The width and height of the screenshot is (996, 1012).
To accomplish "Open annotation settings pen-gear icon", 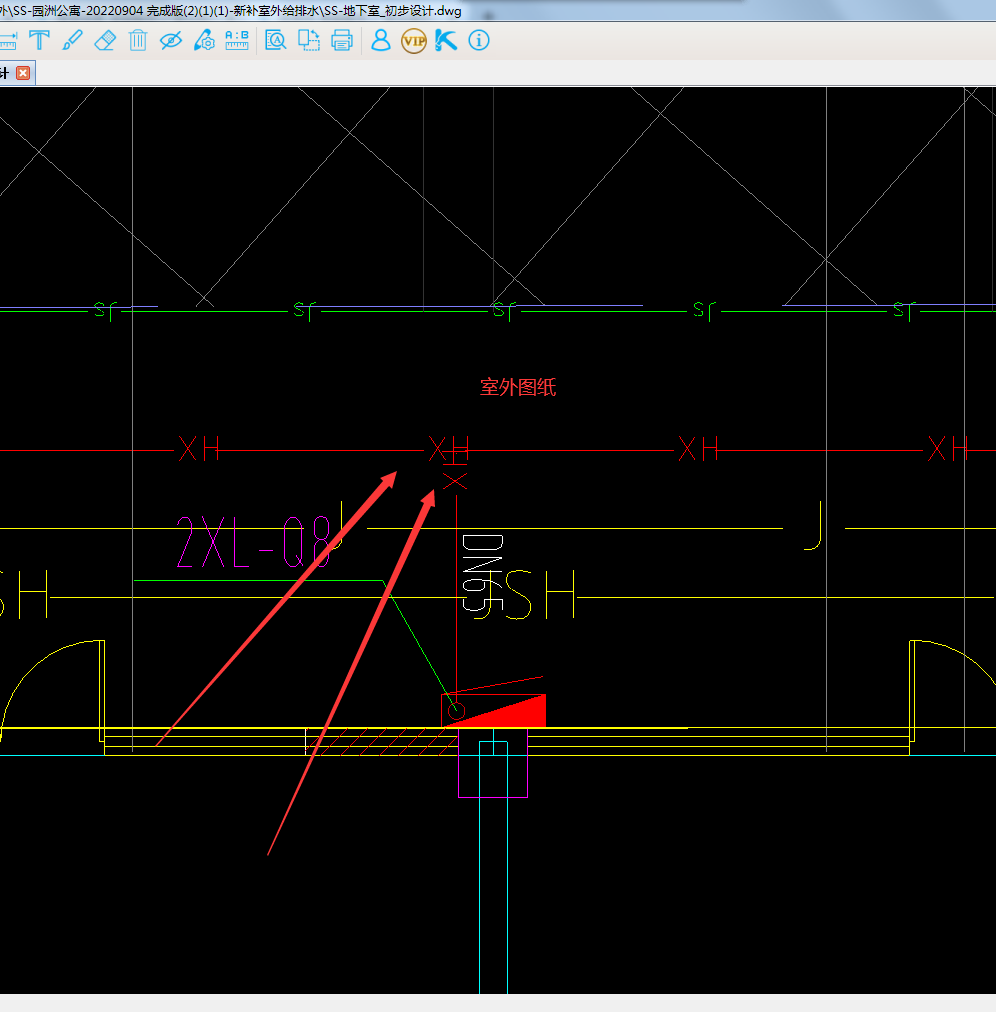I will tap(204, 41).
